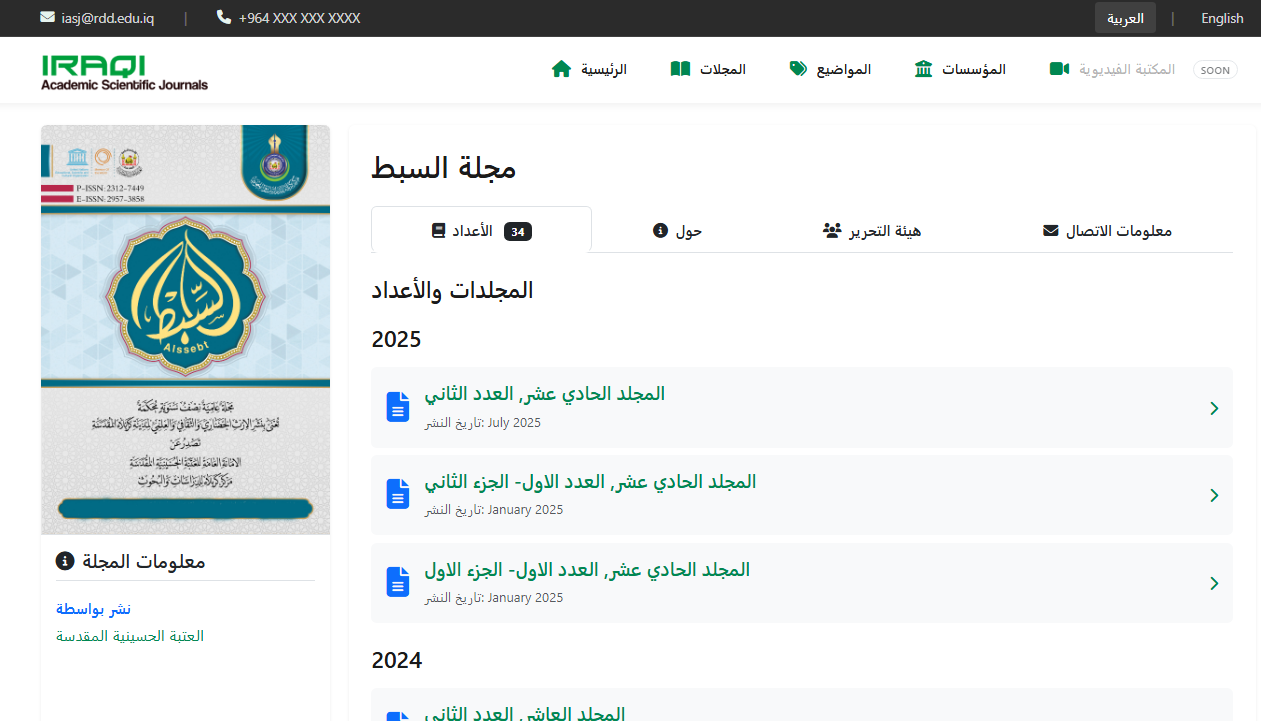Open the journals book icon labeled المجلات
Image resolution: width=1261 pixels, height=721 pixels.
(680, 68)
